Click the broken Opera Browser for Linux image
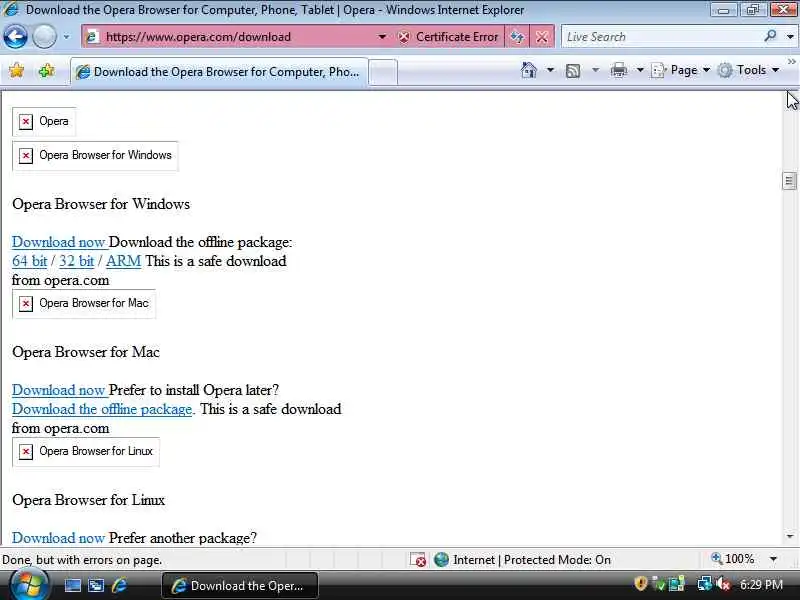800x600 pixels. (x=86, y=452)
